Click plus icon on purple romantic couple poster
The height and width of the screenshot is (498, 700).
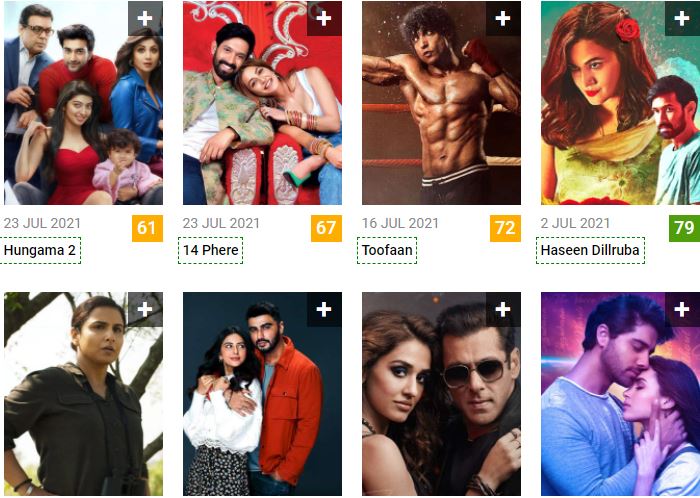coord(682,309)
